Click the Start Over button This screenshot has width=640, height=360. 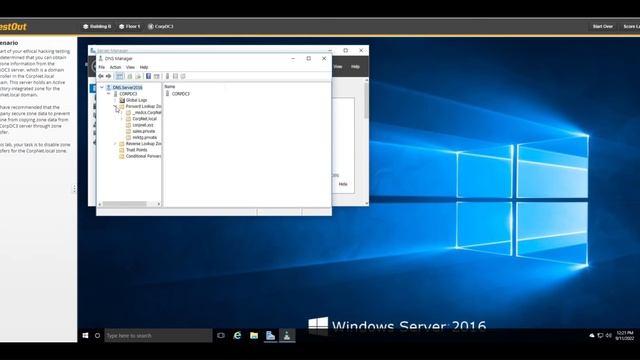click(602, 27)
